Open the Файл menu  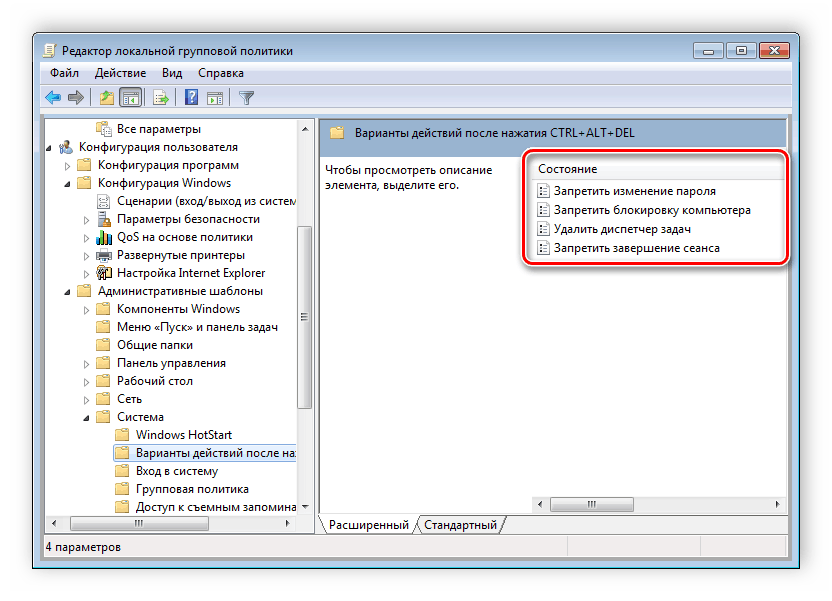[64, 73]
